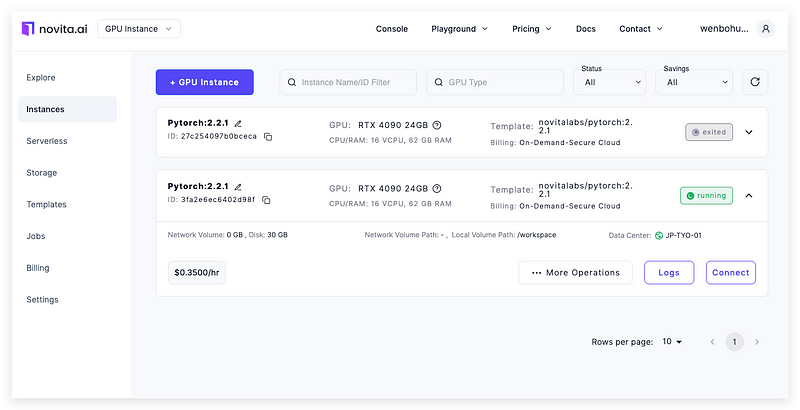This screenshot has width=800, height=410.
Task: View Logs of running instance
Action: (669, 273)
